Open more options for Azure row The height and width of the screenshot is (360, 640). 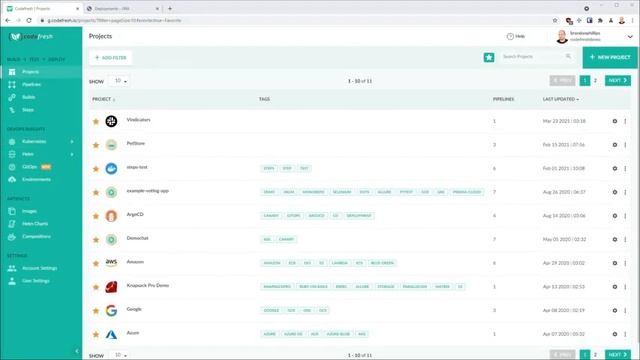tap(625, 334)
